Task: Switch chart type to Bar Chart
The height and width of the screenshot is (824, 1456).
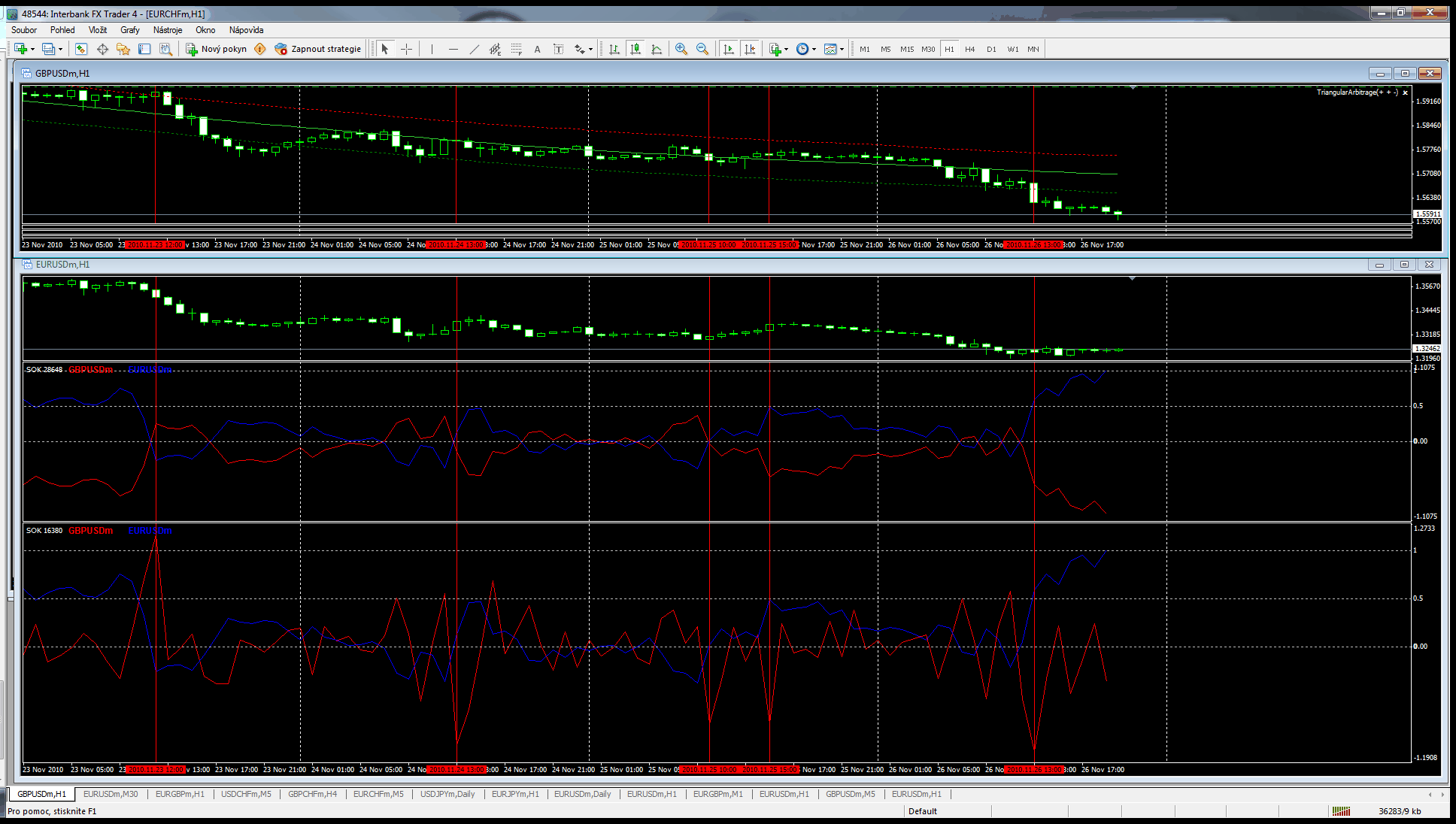Action: 614,49
